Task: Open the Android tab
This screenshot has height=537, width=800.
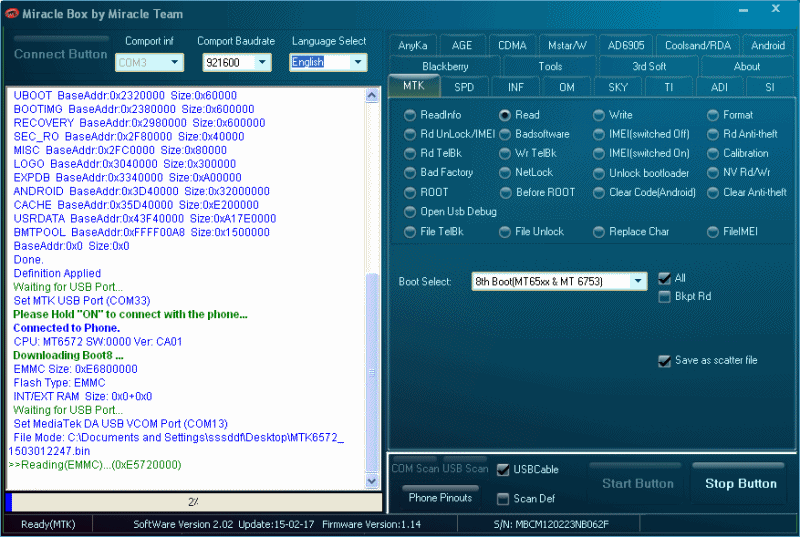Action: (x=767, y=45)
